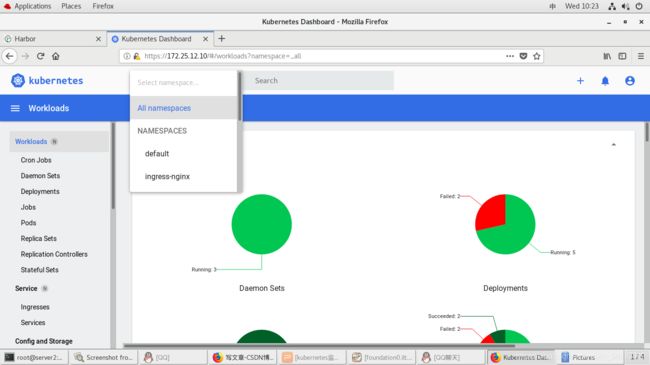Viewport: 650px width, 365px height.
Task: Open Stateful Sets
Action: [39, 270]
